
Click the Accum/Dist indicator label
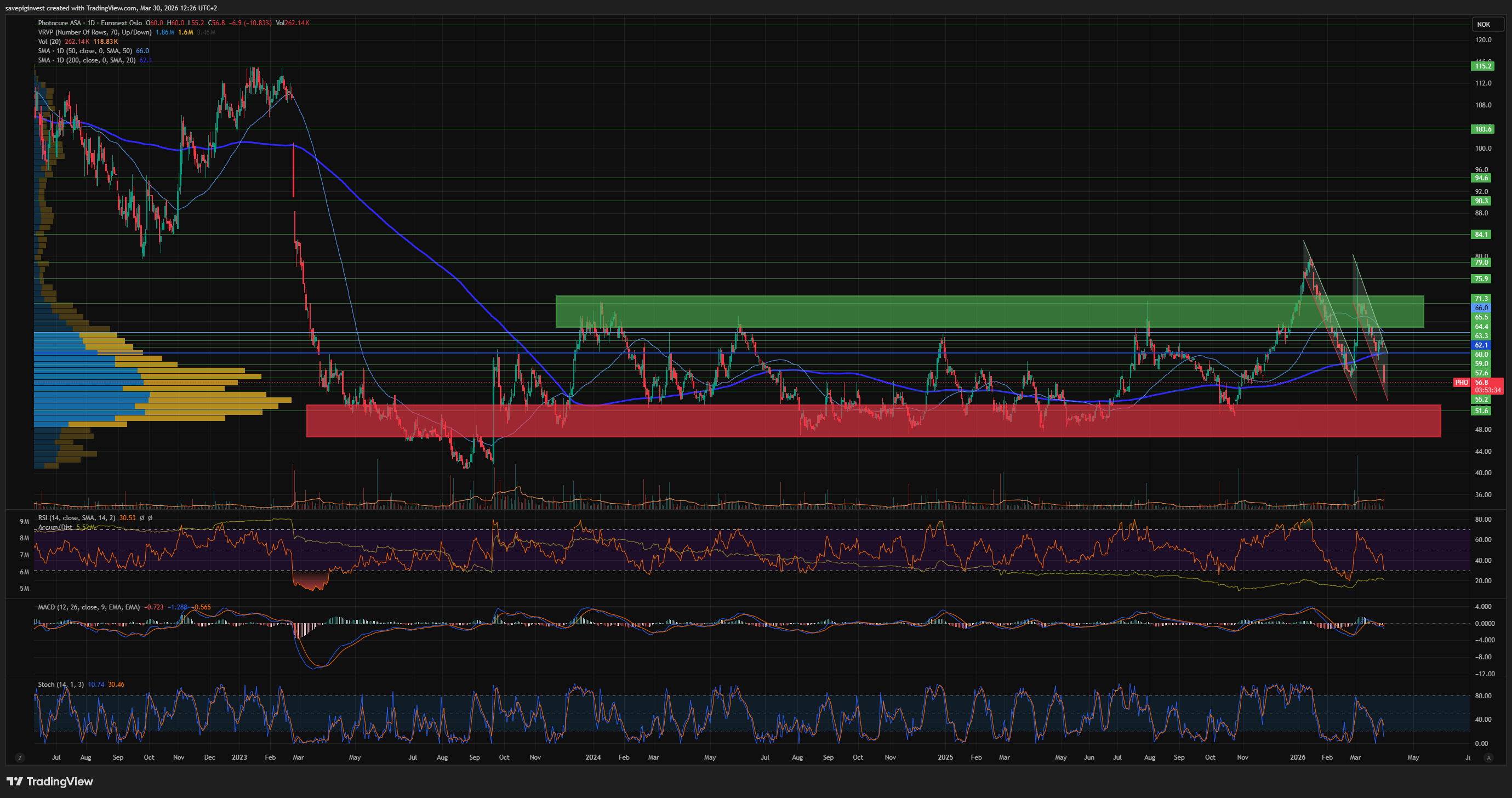(x=56, y=527)
